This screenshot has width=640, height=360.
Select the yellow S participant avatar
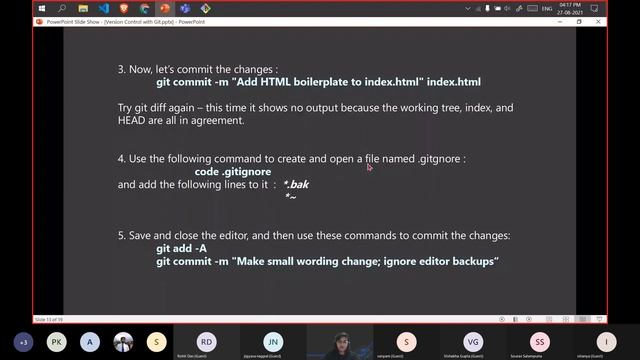coord(156,342)
